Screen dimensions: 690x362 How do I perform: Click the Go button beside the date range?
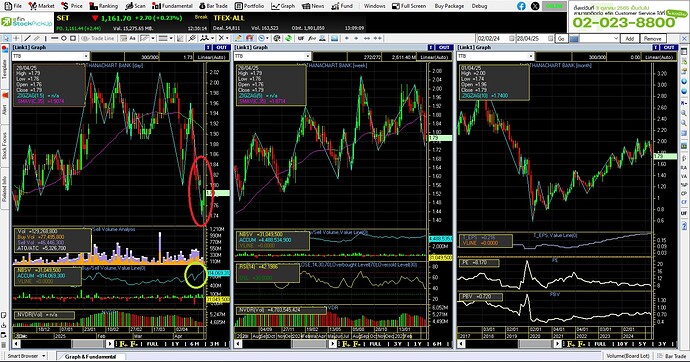[561, 39]
